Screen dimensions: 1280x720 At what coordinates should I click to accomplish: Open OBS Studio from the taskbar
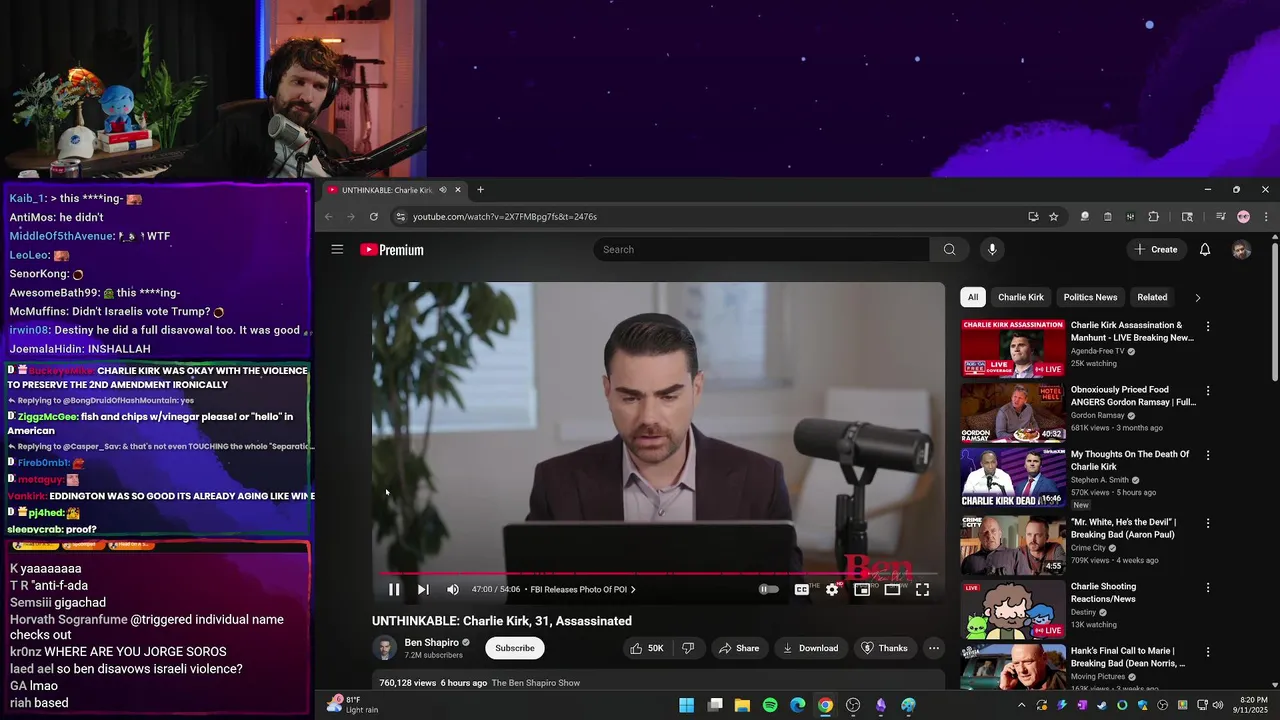(853, 706)
